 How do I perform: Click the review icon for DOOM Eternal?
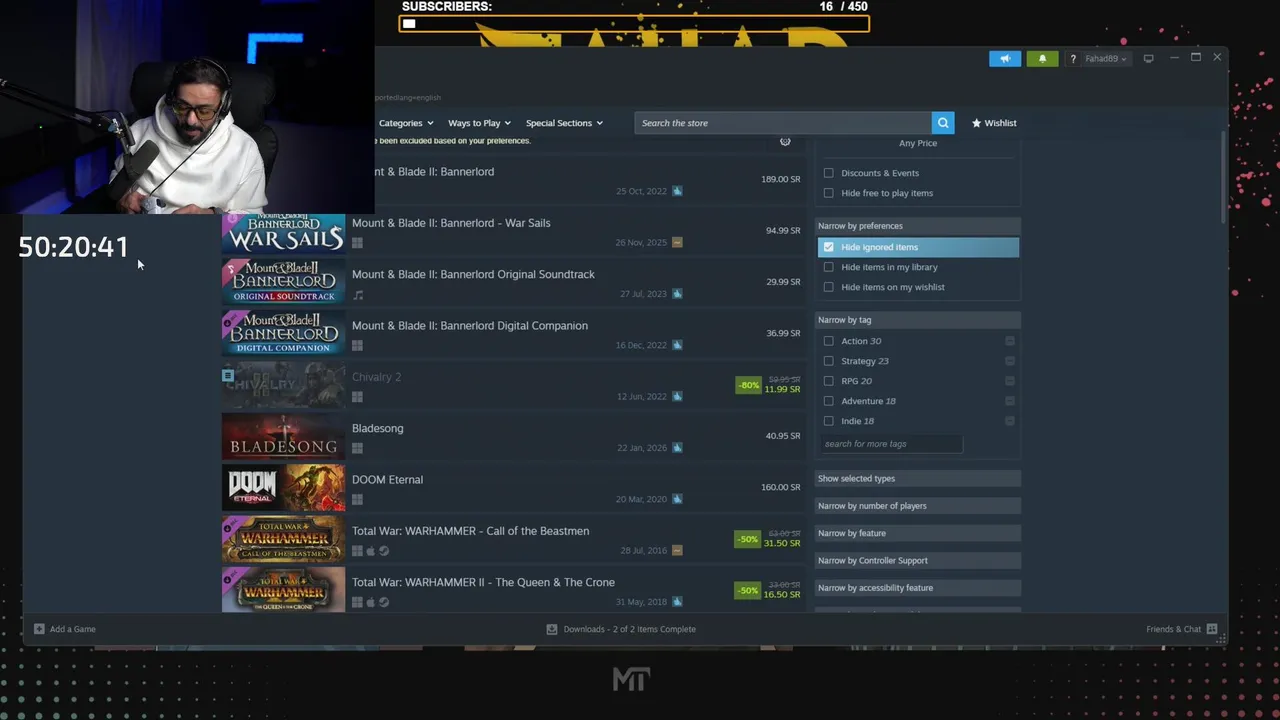pos(677,499)
